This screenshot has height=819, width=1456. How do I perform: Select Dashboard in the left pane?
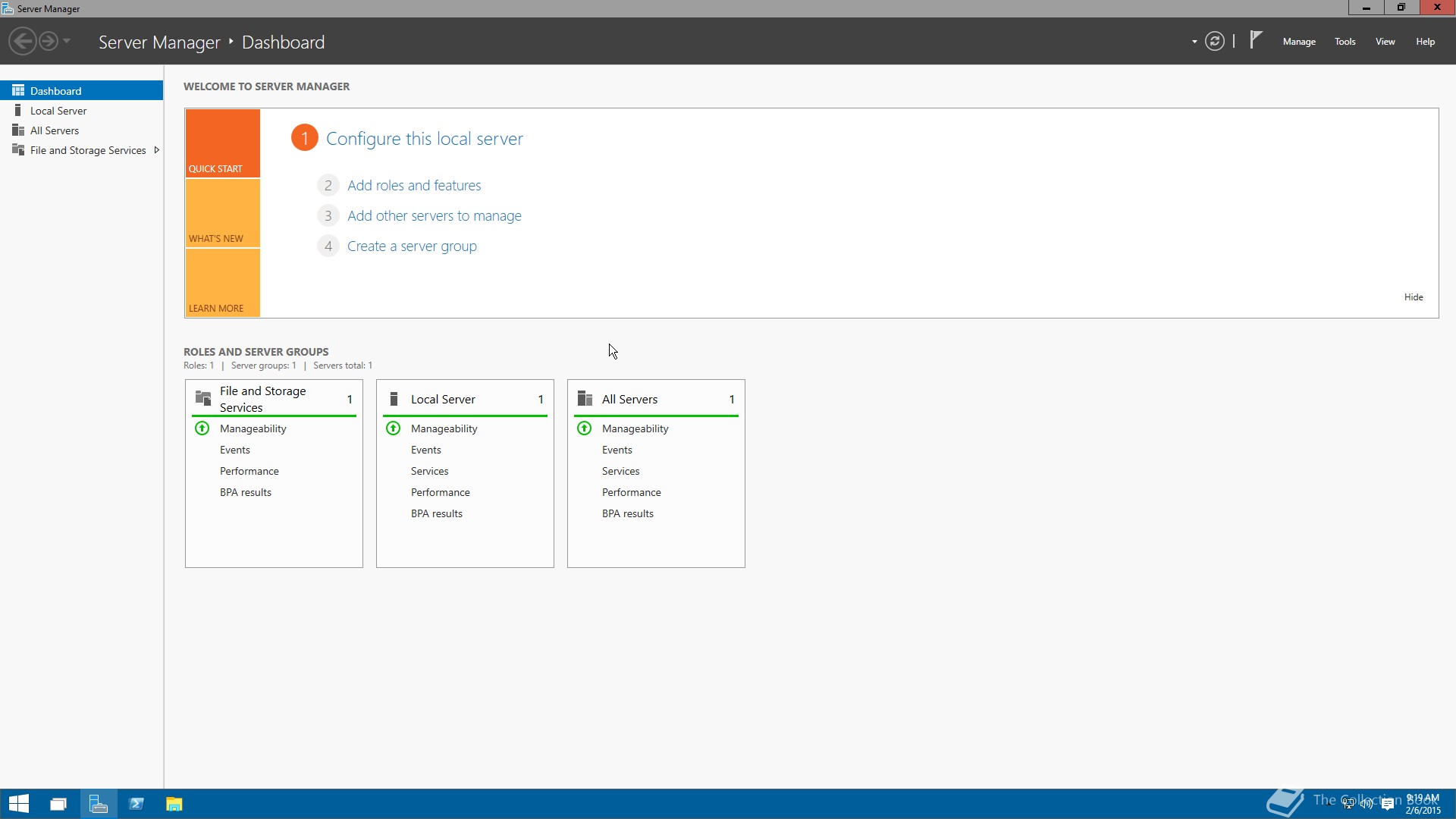pos(82,90)
